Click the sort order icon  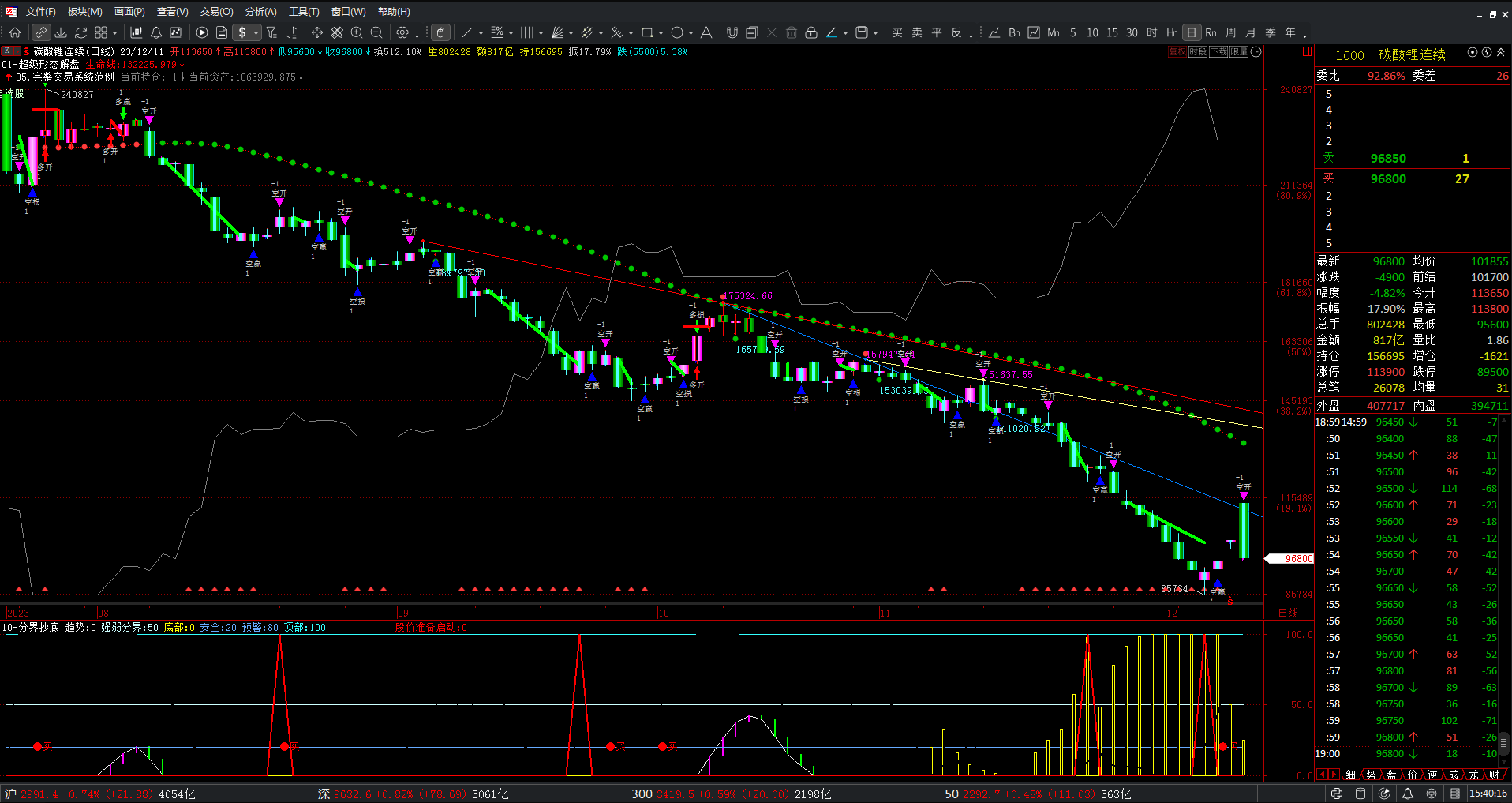(x=291, y=32)
